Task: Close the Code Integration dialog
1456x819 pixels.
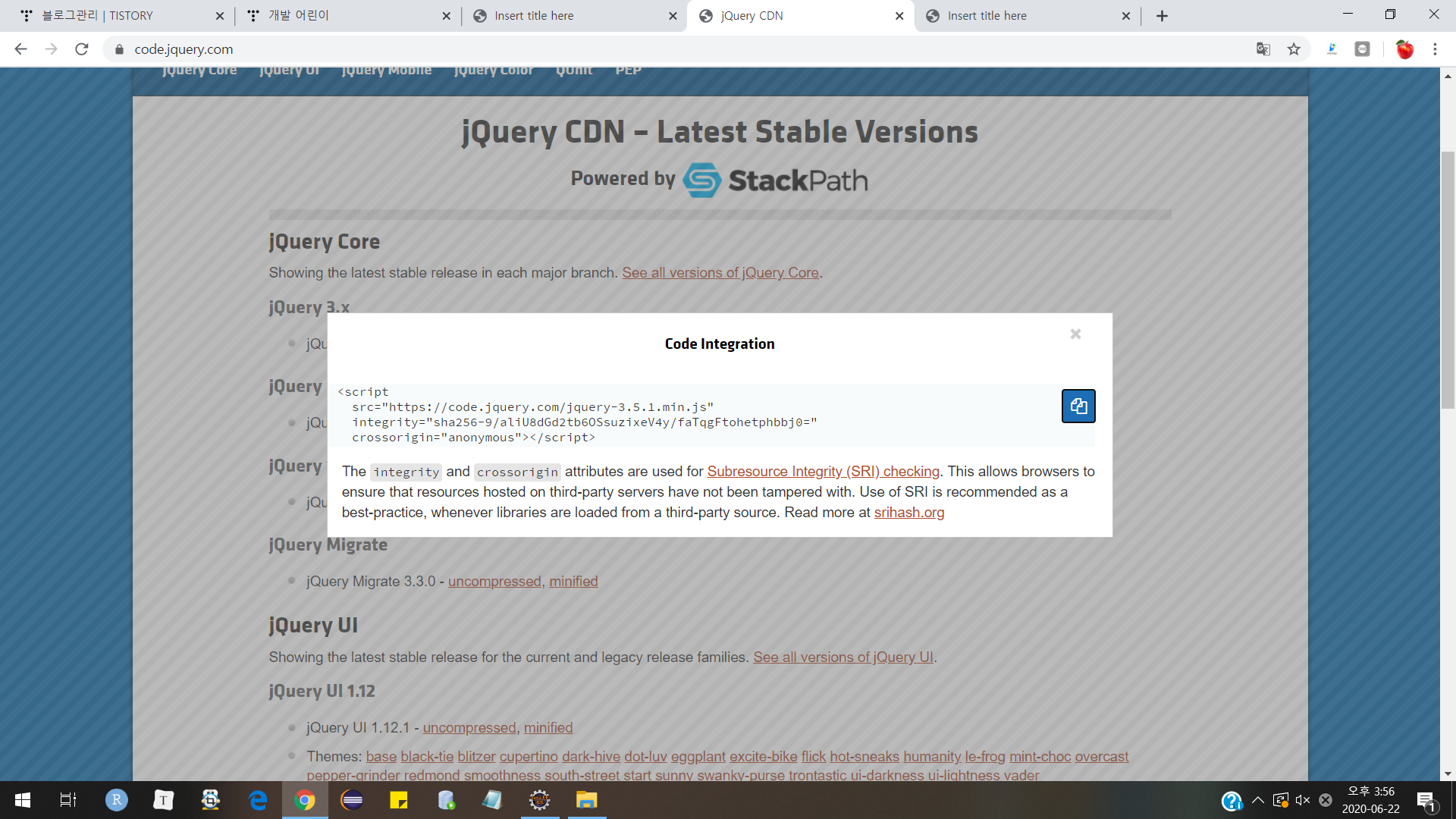Action: pos(1075,334)
